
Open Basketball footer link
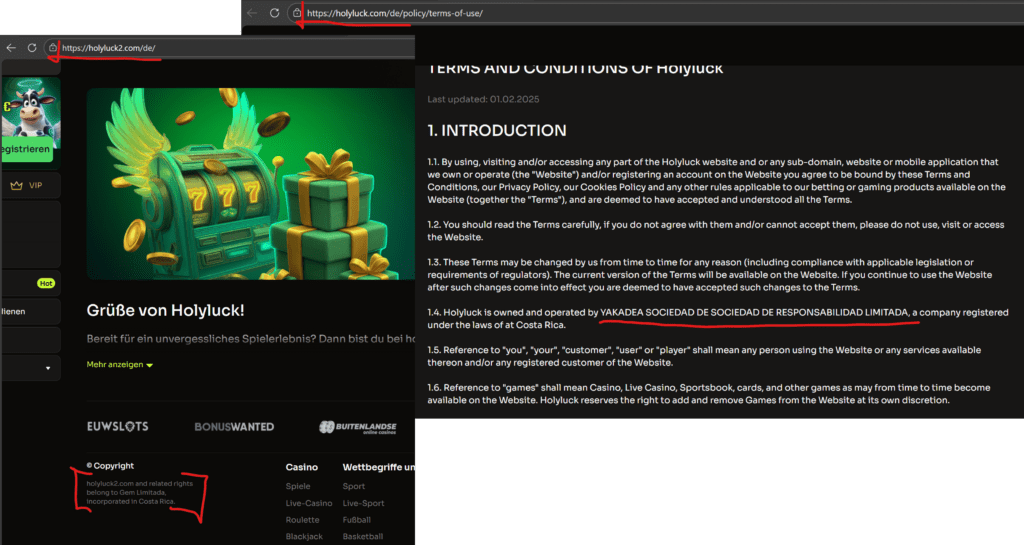click(x=363, y=537)
